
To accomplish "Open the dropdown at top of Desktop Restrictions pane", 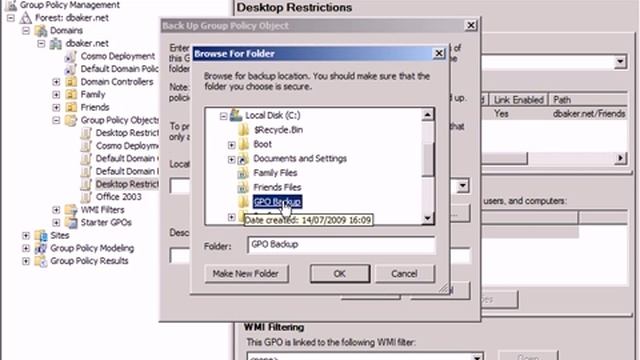I will 620,62.
